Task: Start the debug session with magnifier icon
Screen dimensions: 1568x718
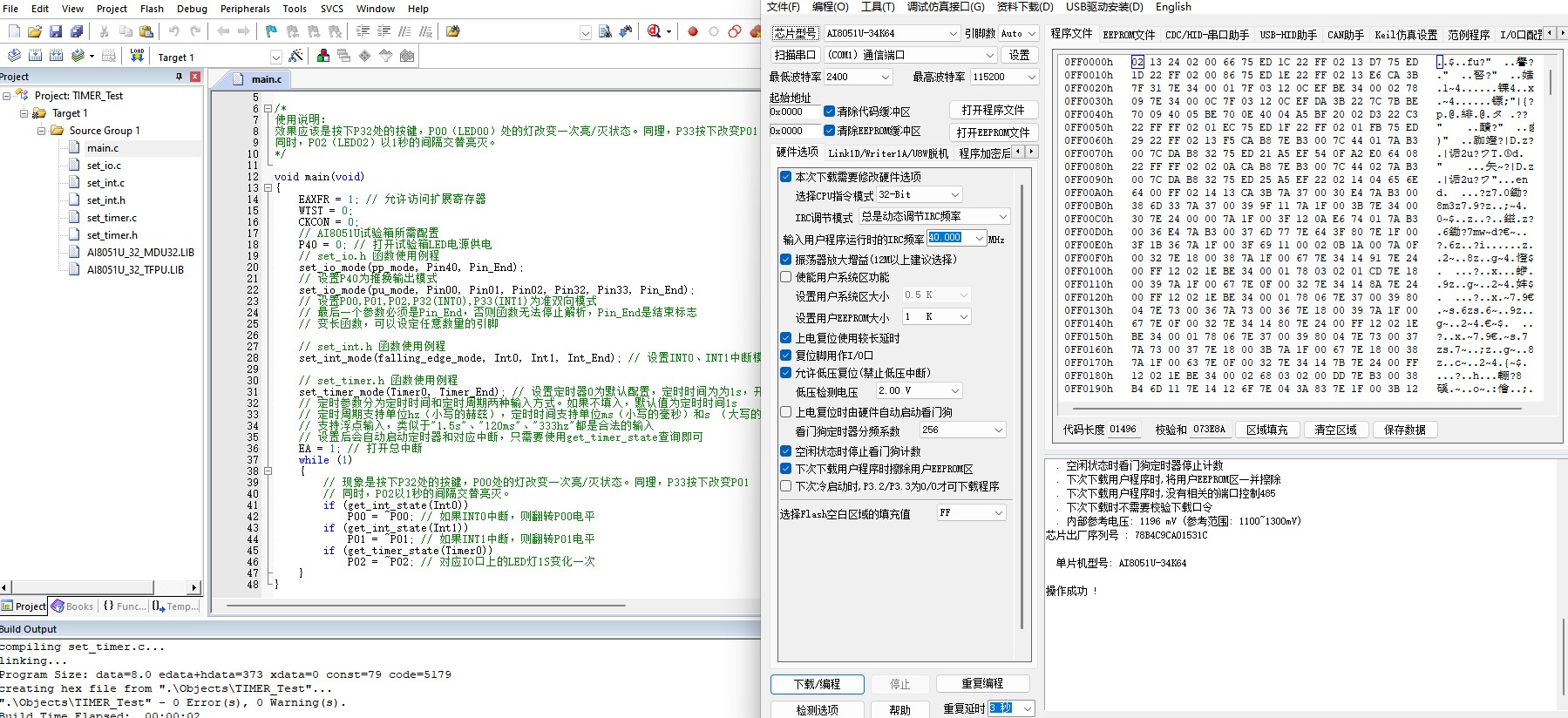Action: coord(655,31)
